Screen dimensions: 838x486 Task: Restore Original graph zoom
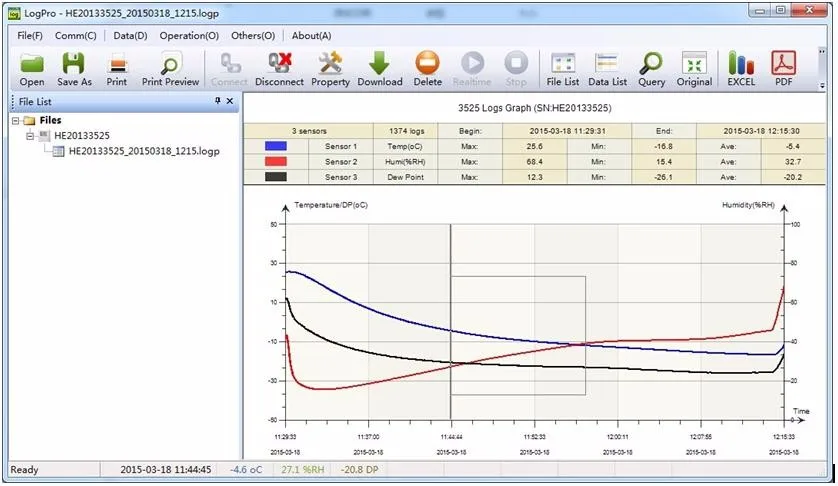(694, 70)
